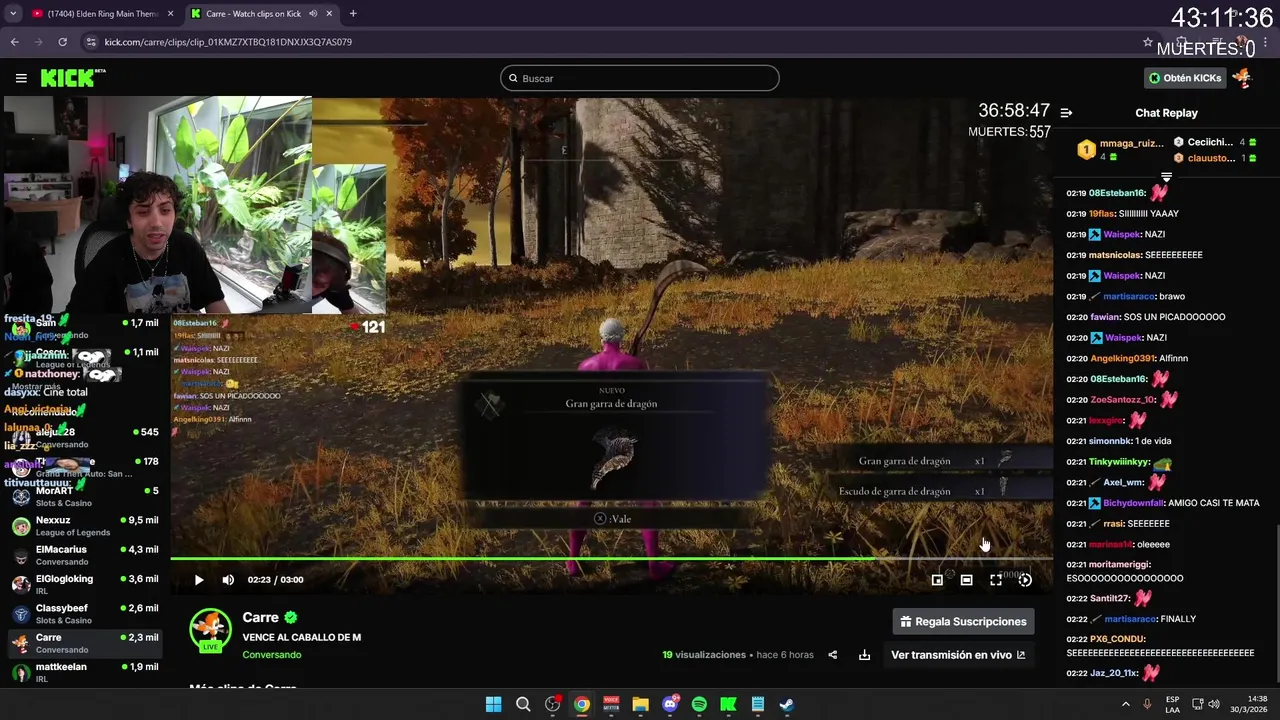Open taskbar clock and date

pyautogui.click(x=1248, y=704)
